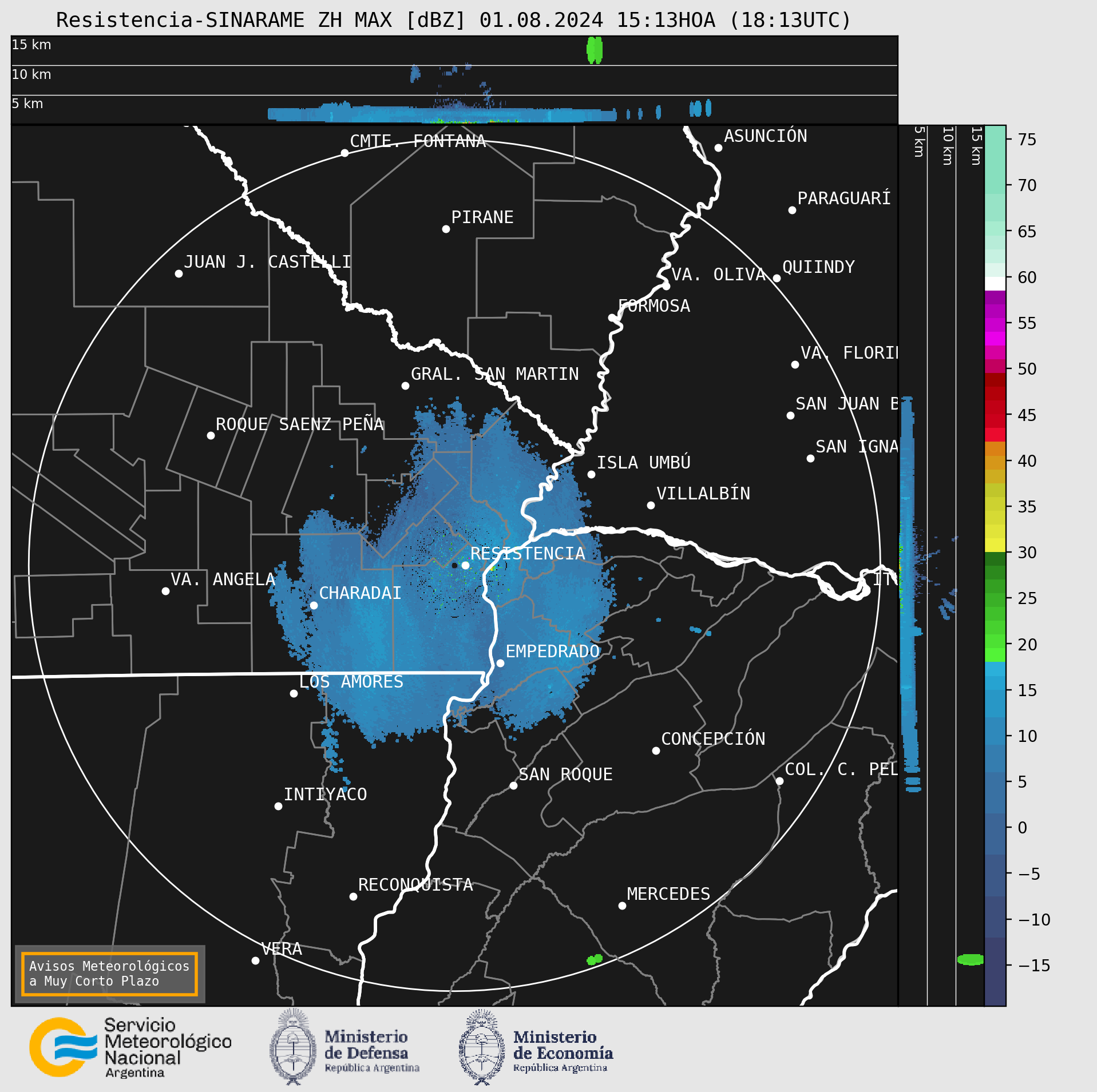Click the Ministerio de Defensa emblem

[293, 1046]
